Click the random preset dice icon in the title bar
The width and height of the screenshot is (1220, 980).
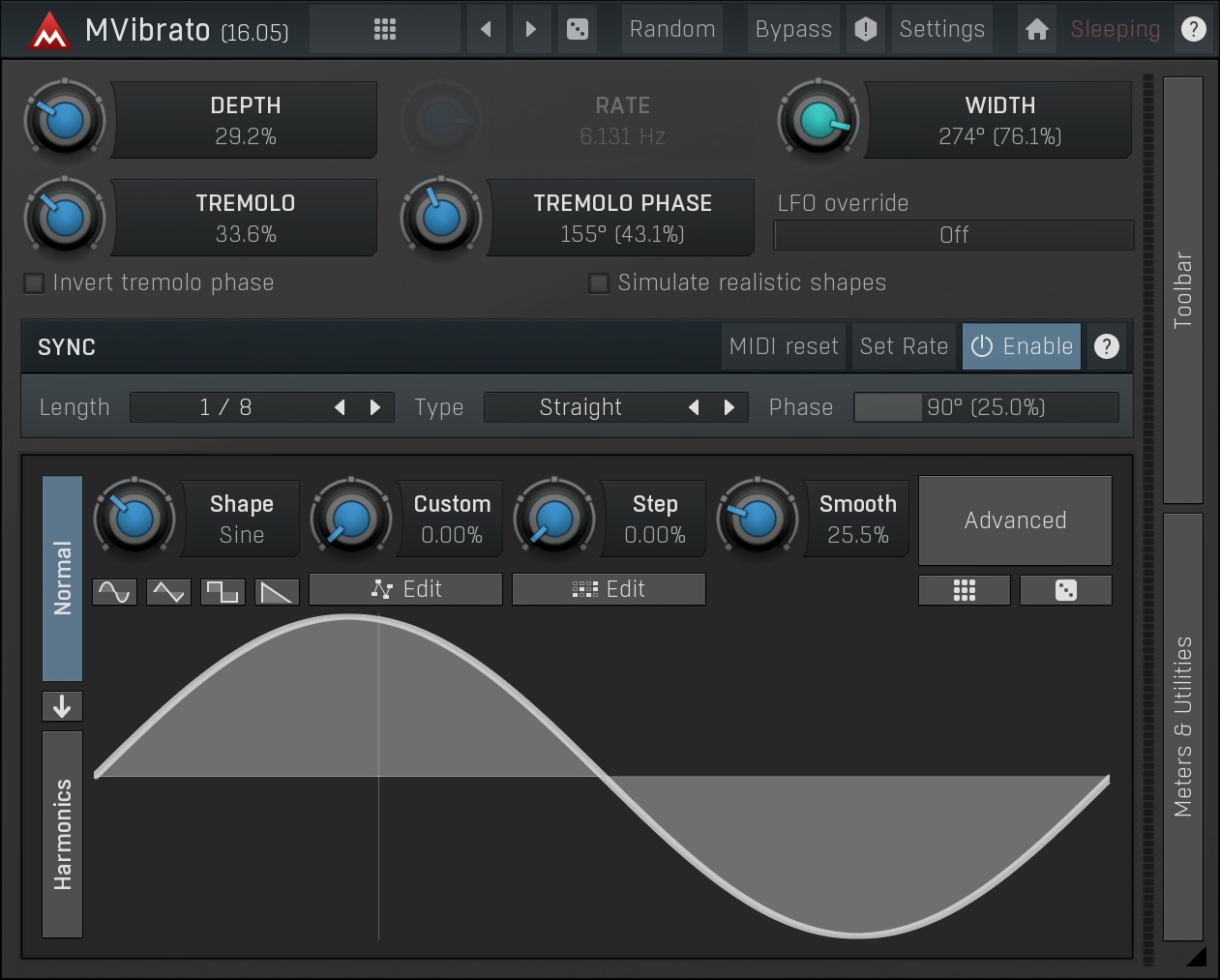[578, 29]
